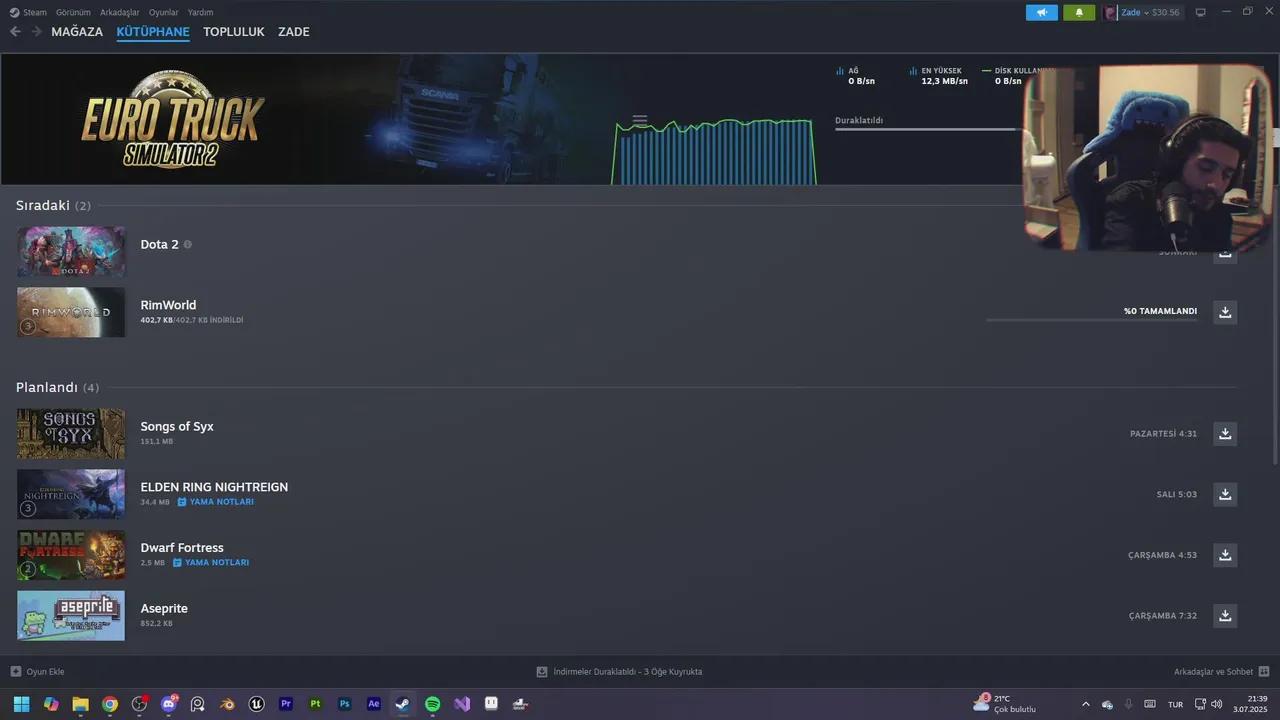Open the Yardım menu

pos(201,12)
